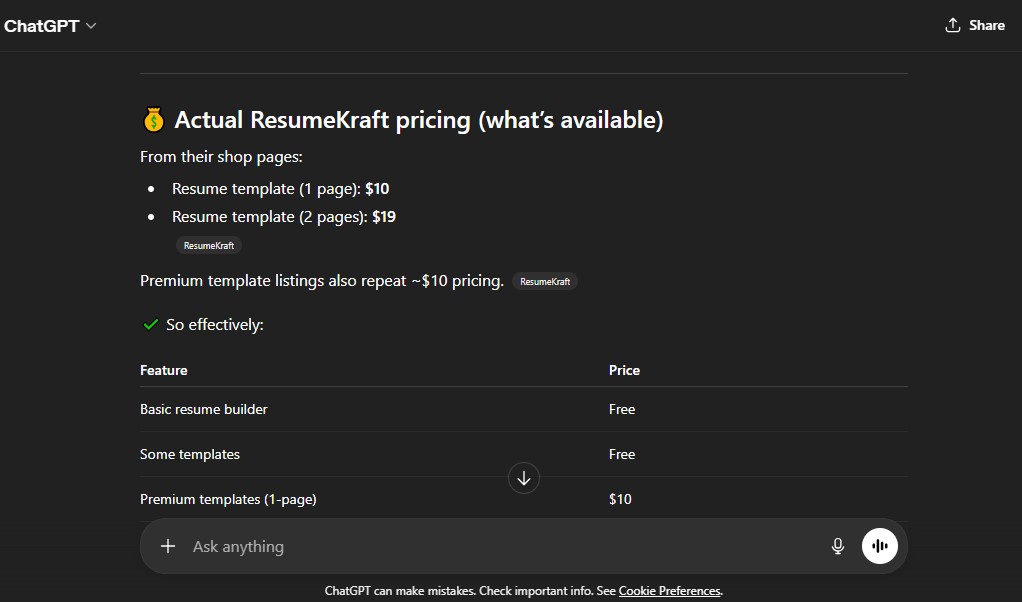Viewport: 1022px width, 602px height.
Task: Open the first ResumeKraft citation chip
Action: (x=208, y=245)
